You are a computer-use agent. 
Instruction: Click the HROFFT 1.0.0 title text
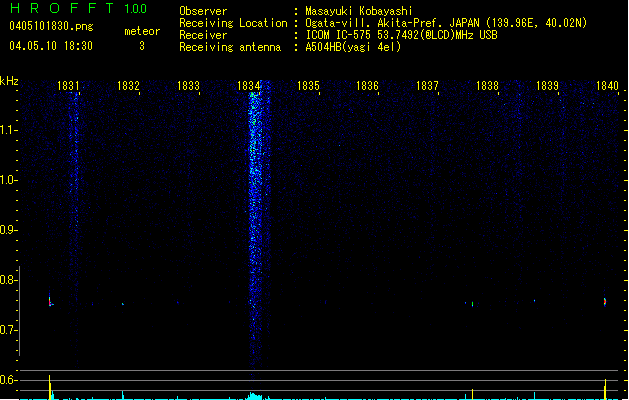pyautogui.click(x=79, y=8)
